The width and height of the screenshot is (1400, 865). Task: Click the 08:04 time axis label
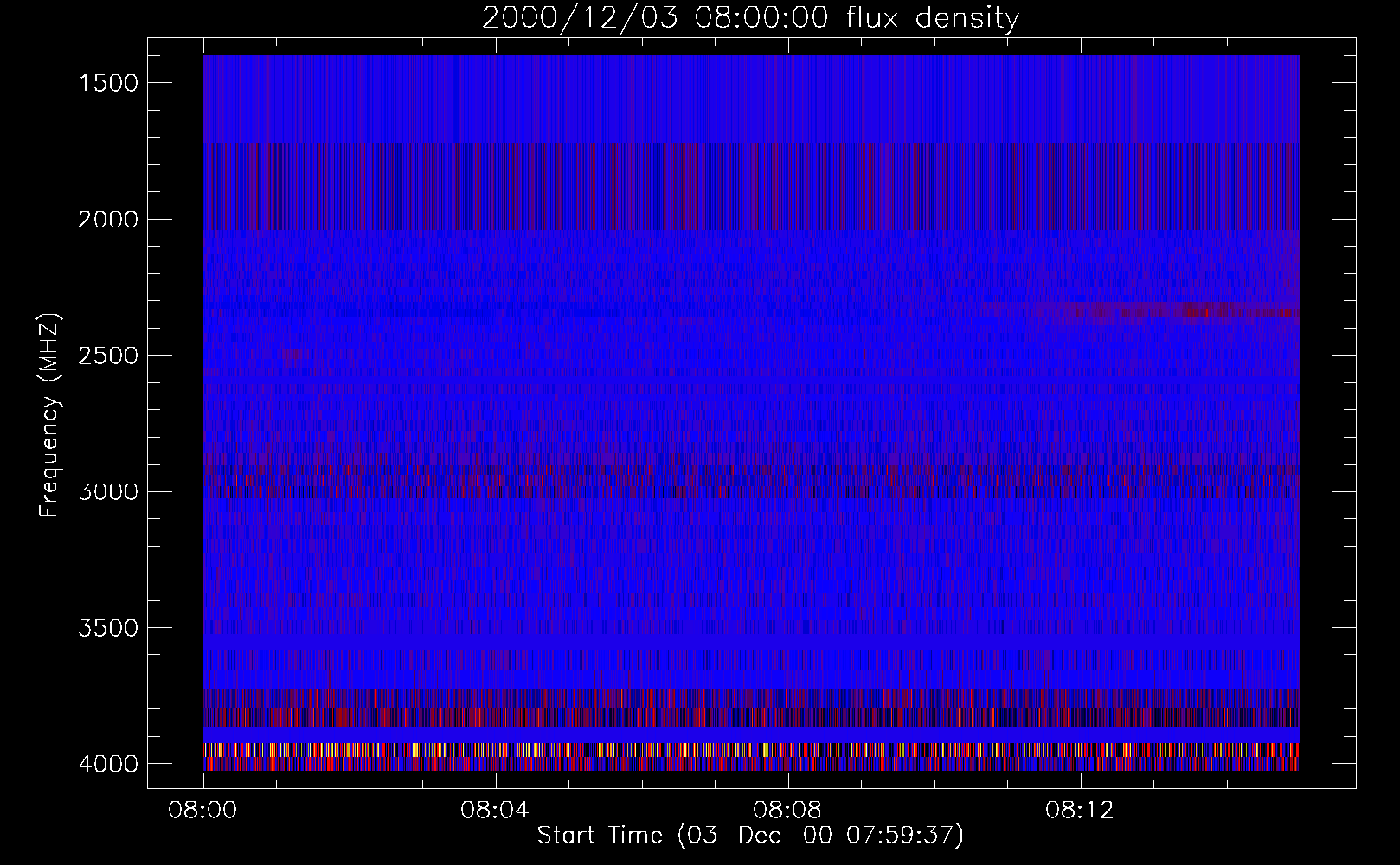pyautogui.click(x=496, y=811)
